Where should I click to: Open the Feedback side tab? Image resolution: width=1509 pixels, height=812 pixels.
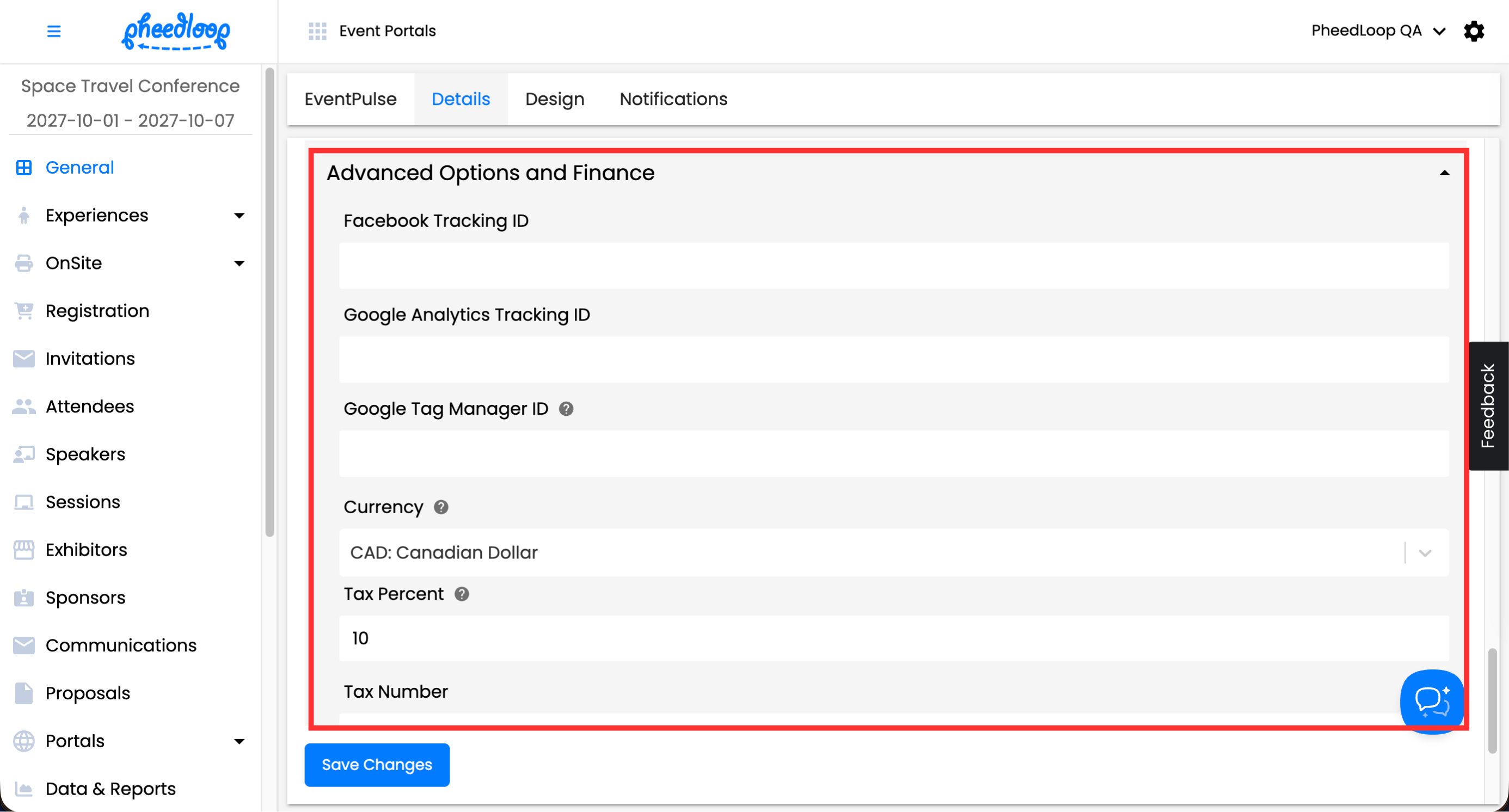pyautogui.click(x=1488, y=405)
